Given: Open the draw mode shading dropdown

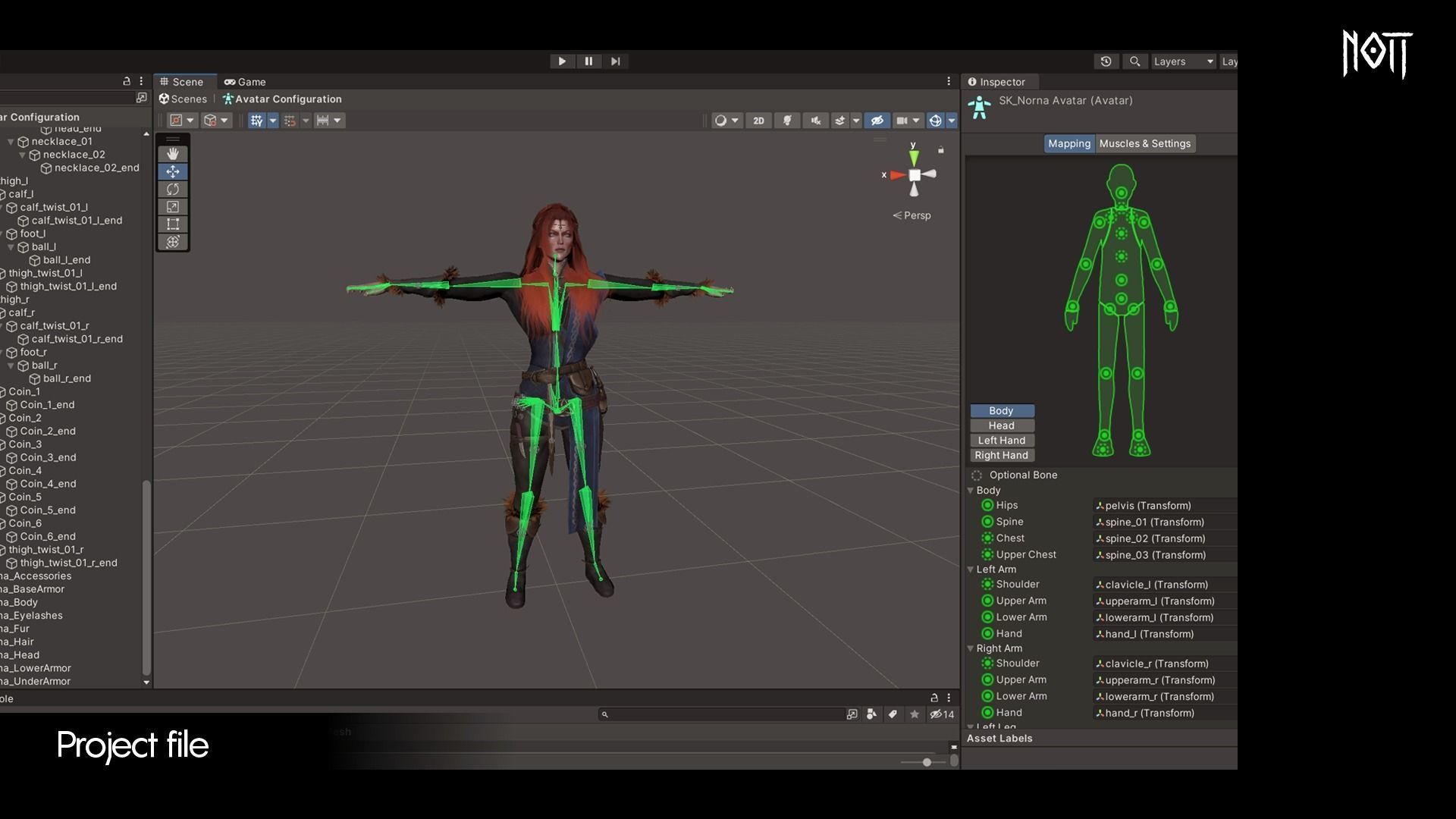Looking at the screenshot, I should 726,121.
